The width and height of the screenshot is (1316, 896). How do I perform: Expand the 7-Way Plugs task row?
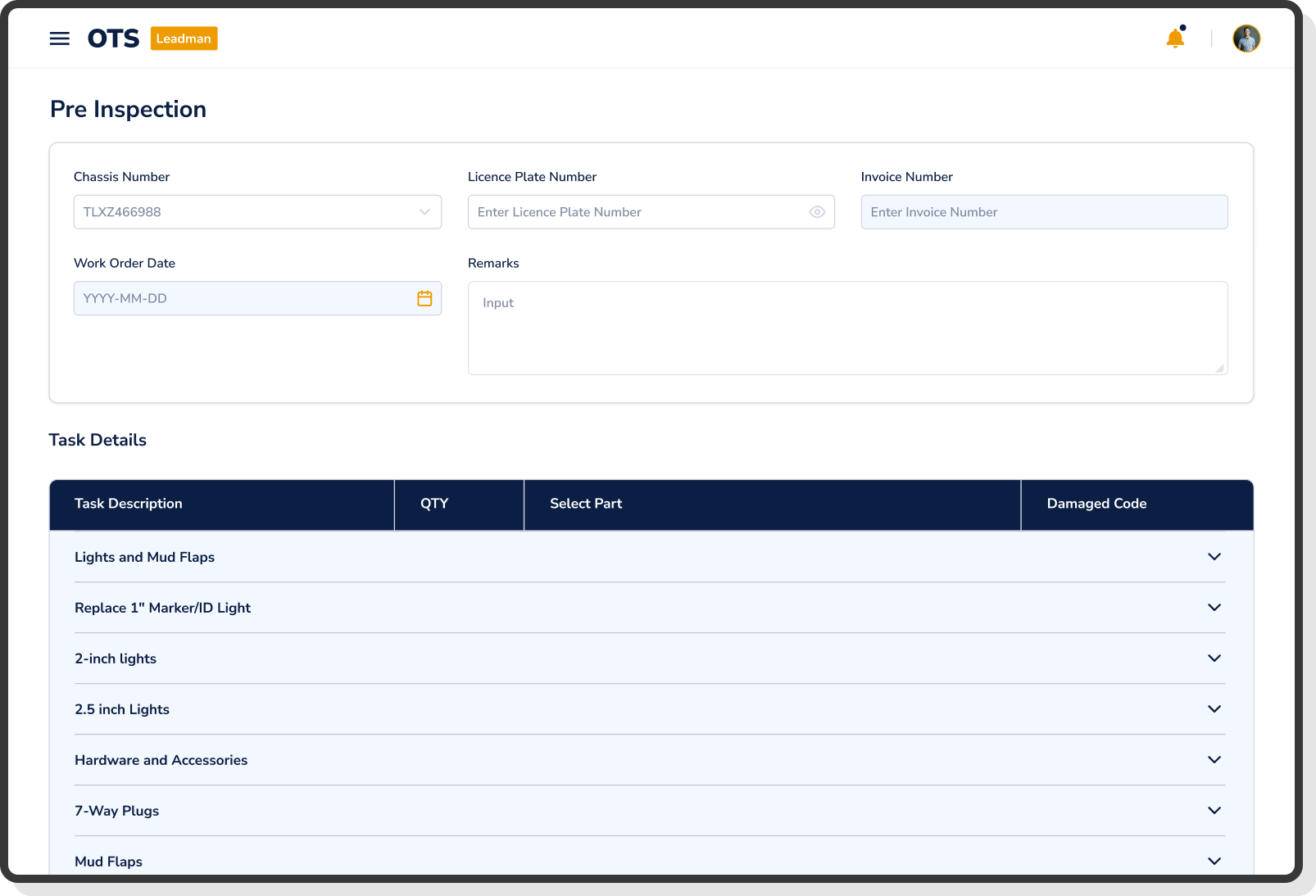pos(1214,811)
